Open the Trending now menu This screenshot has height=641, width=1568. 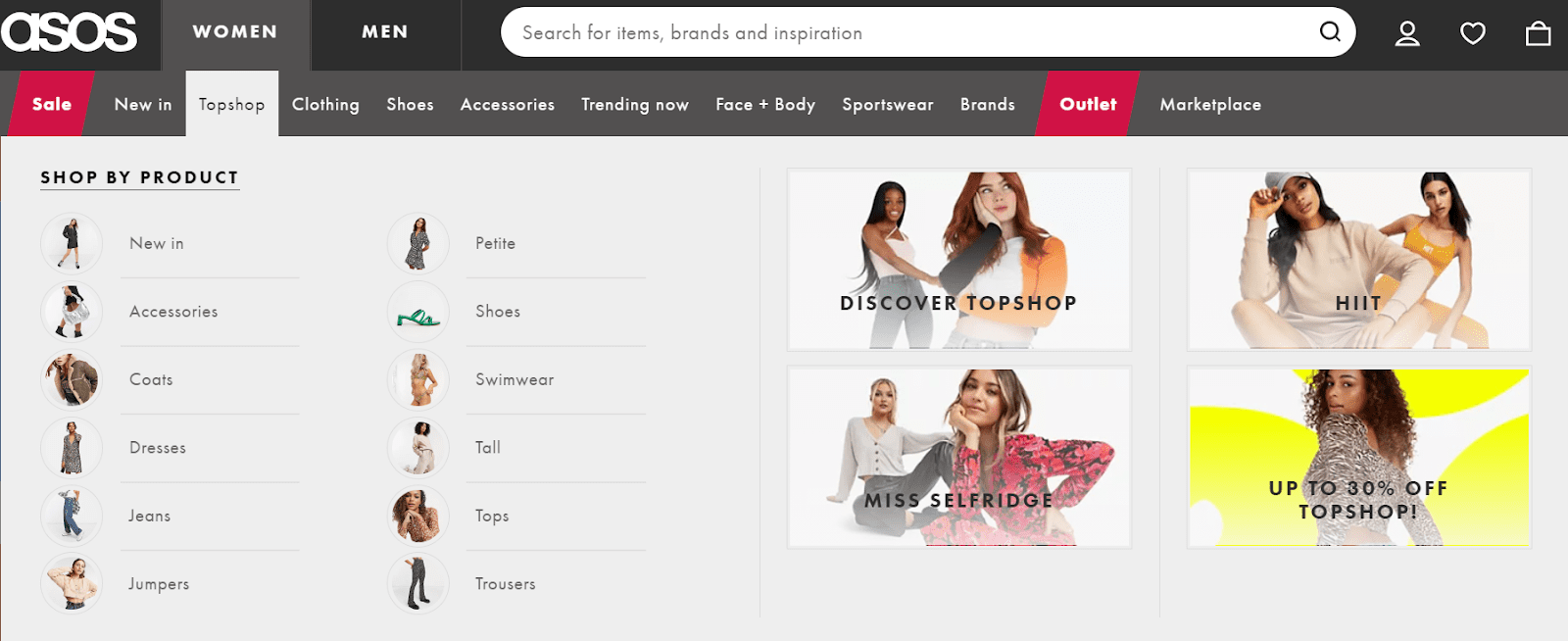coord(635,104)
